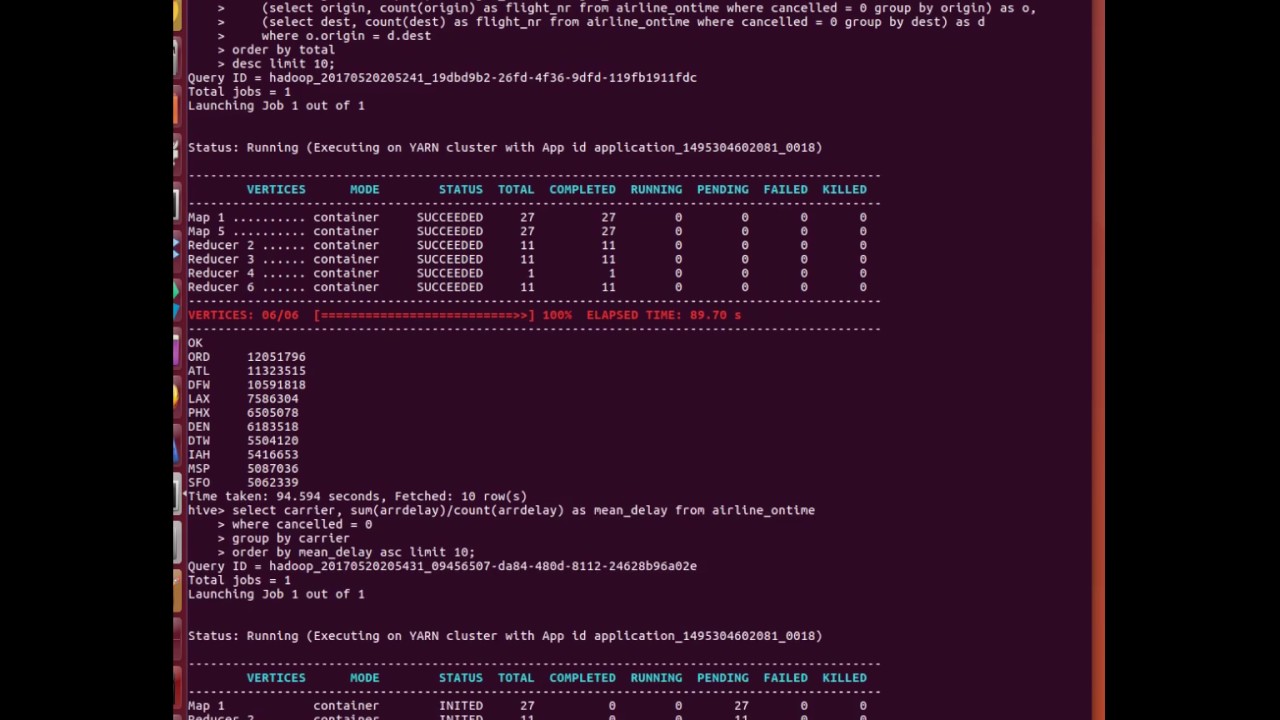The image size is (1280, 720).
Task: Click the 'order by total' query line
Action: tap(283, 49)
